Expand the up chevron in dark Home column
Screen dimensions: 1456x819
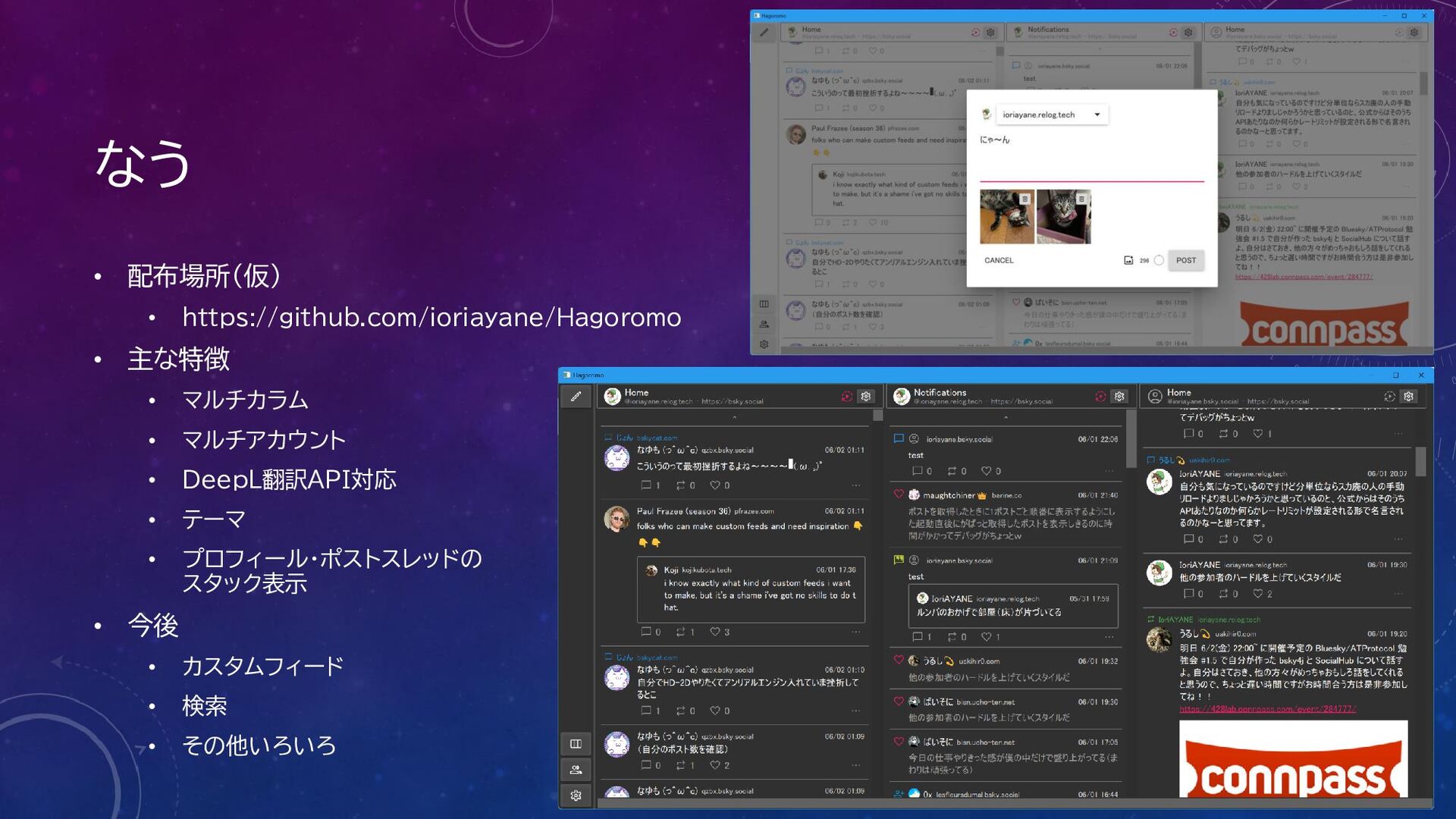[734, 417]
